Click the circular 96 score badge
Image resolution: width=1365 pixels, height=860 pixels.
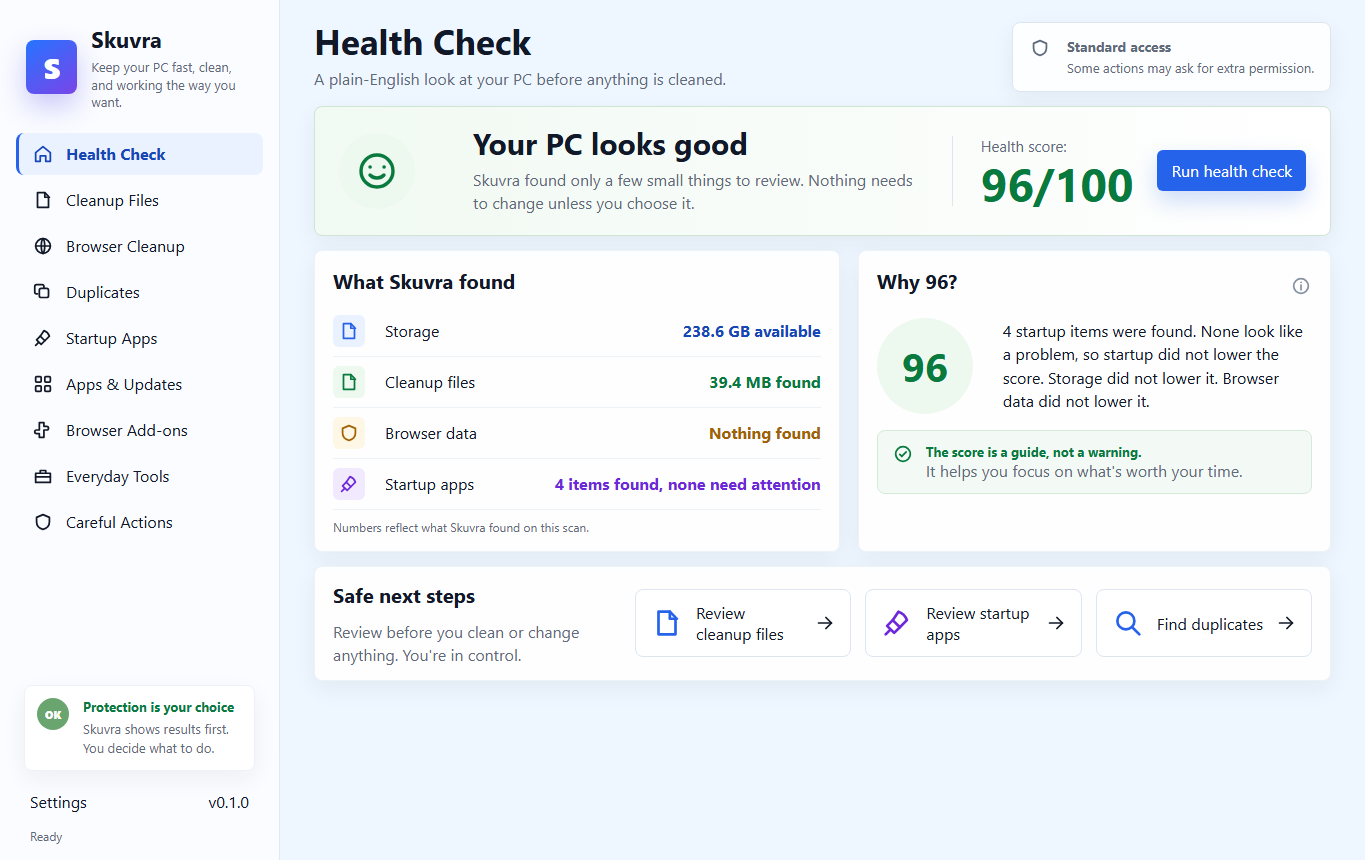pos(925,366)
